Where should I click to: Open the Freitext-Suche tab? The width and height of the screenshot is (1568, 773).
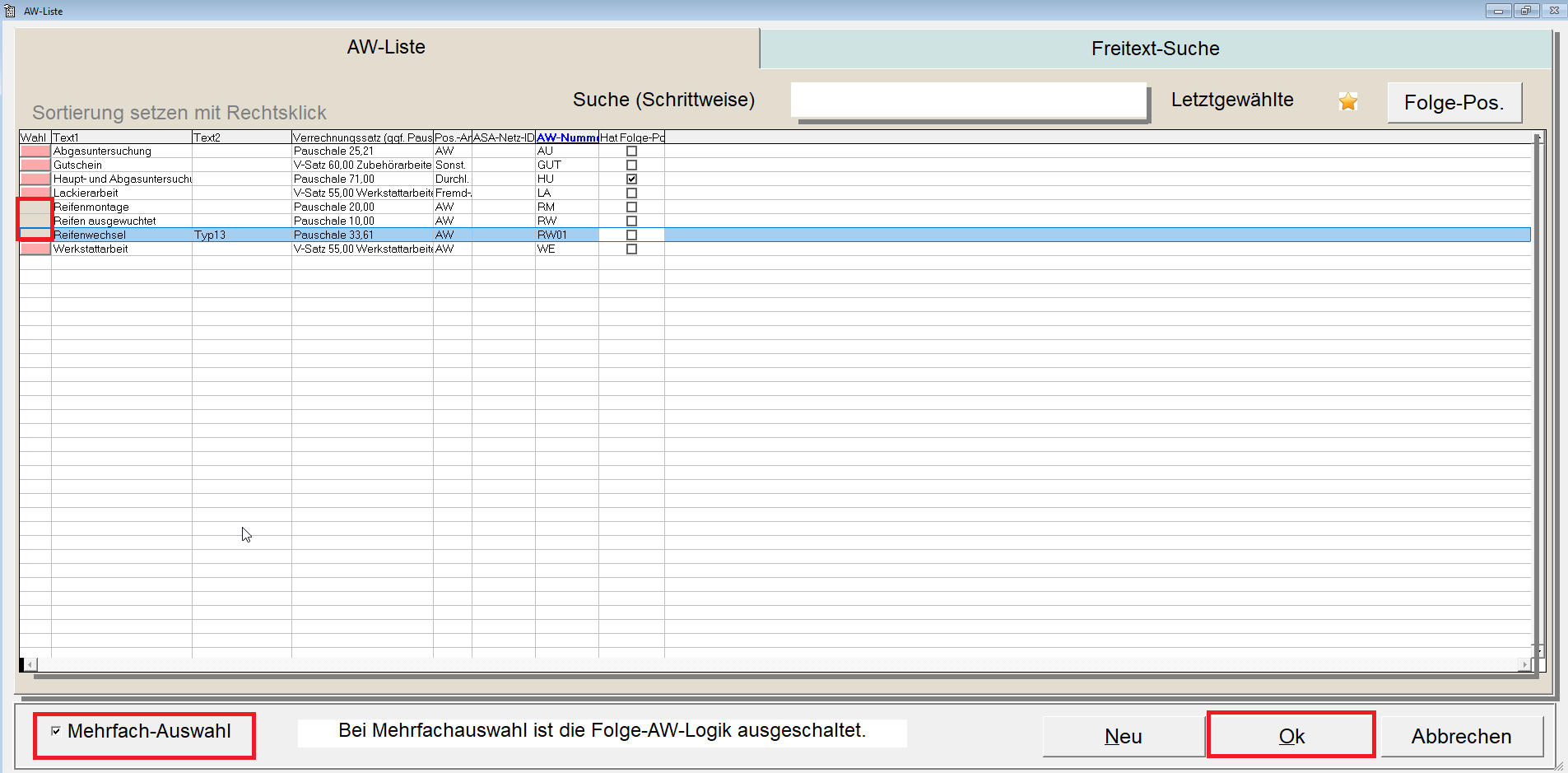[x=1155, y=49]
